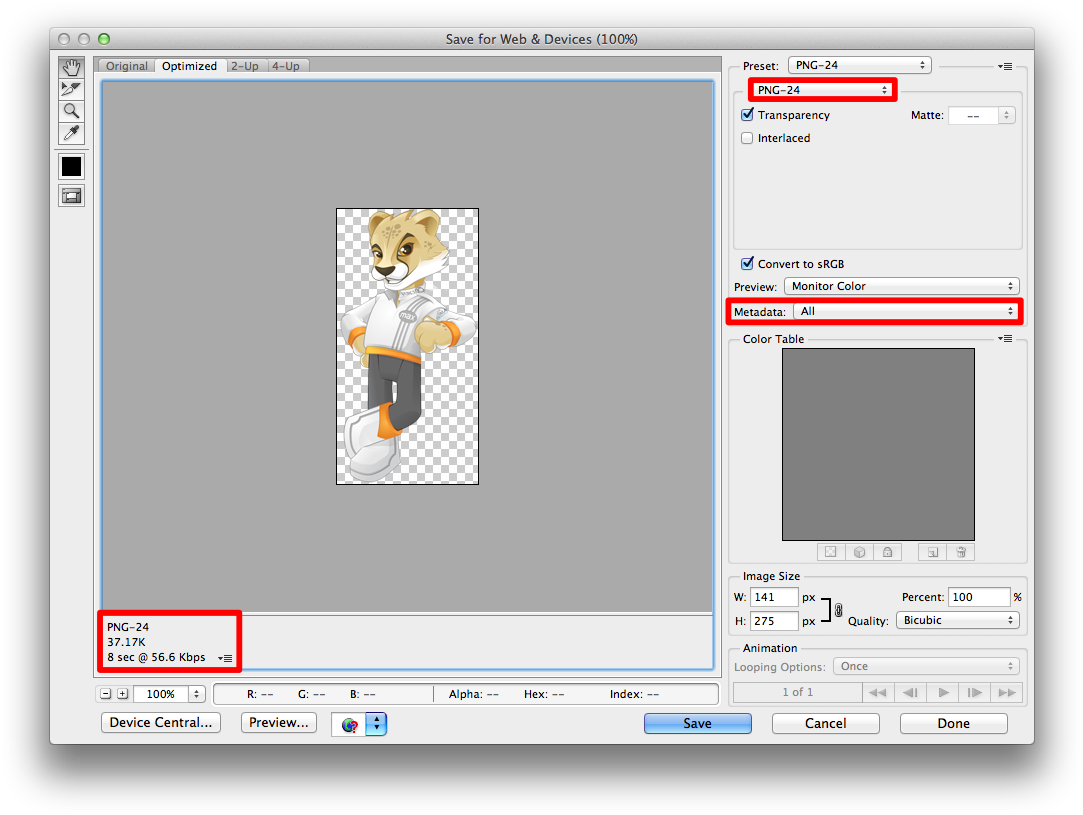Open the Quality Bicubic dropdown

[957, 620]
